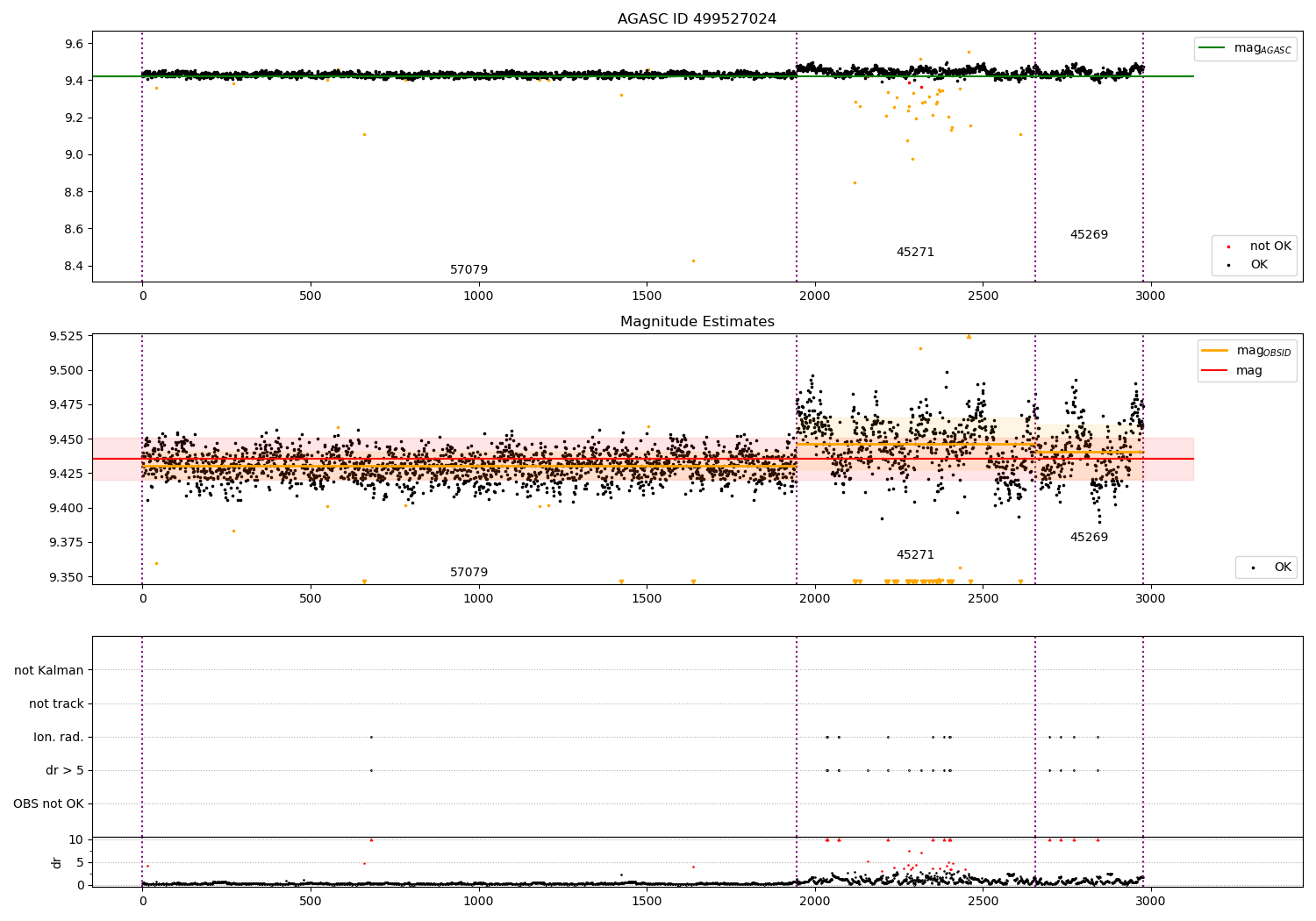Click y-axis tick '9.475'
The height and width of the screenshot is (921, 1316).
(x=68, y=405)
